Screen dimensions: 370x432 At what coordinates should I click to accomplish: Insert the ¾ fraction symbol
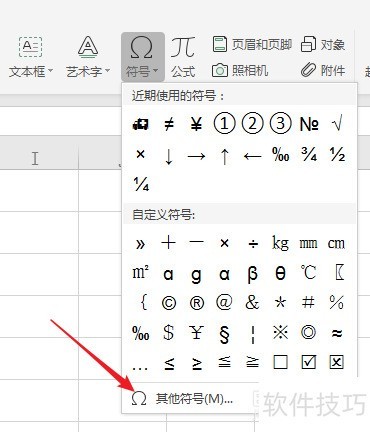tap(309, 154)
